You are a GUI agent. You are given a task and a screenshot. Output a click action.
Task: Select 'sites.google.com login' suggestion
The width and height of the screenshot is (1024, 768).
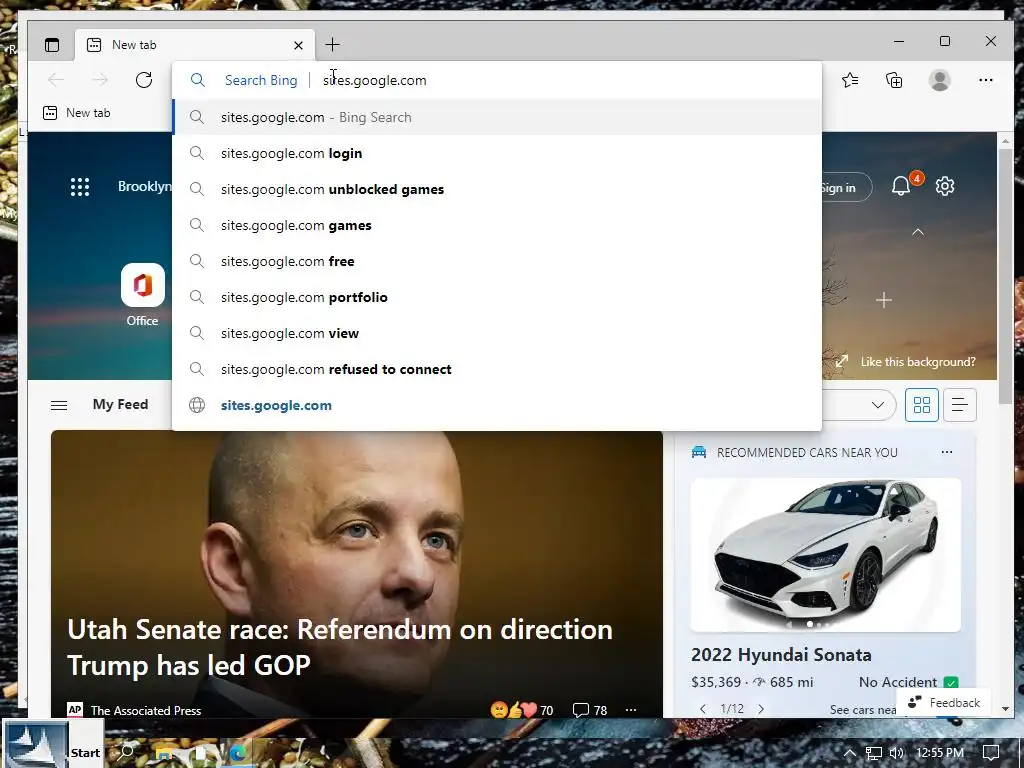[x=498, y=153]
